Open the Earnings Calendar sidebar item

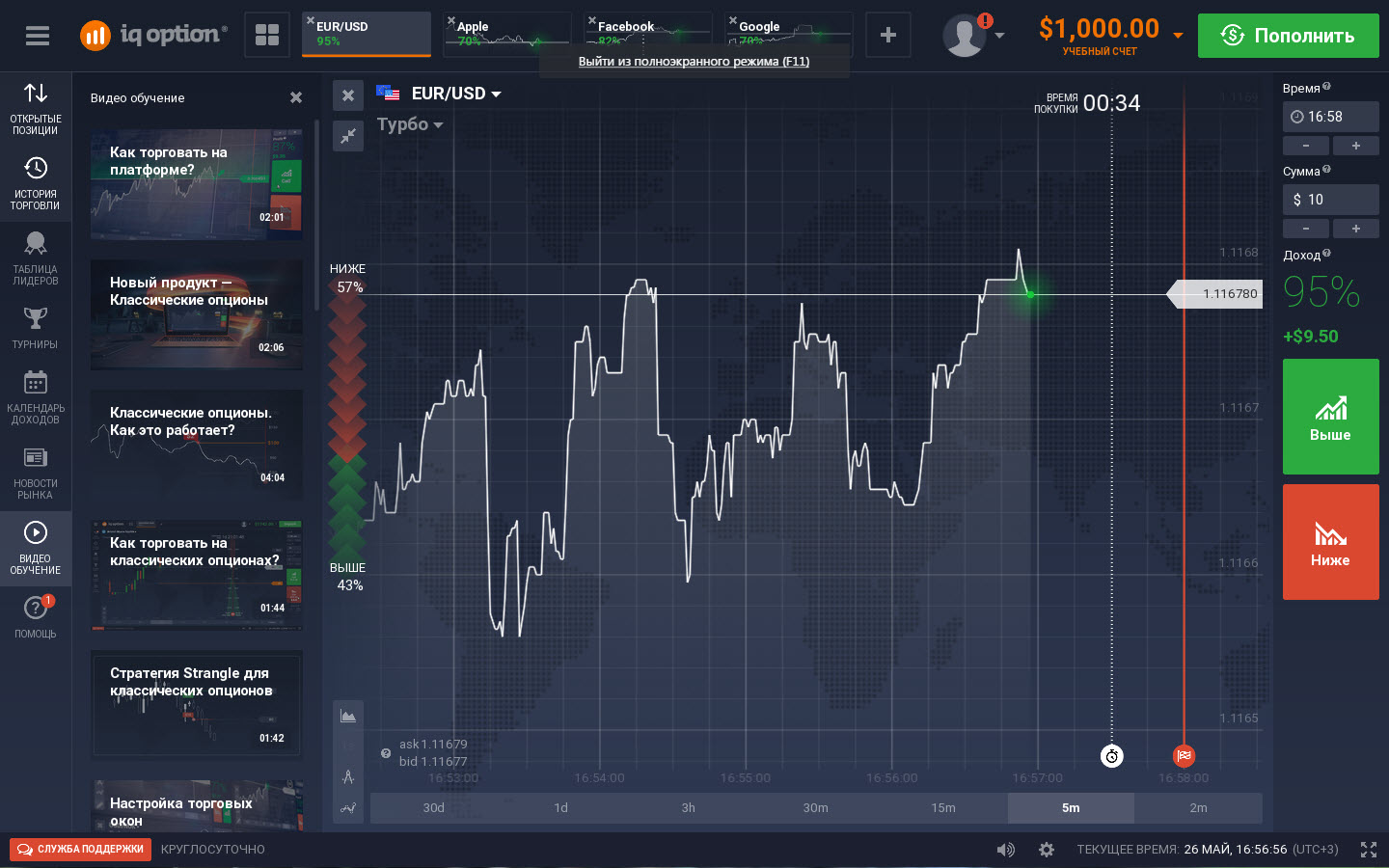(36, 398)
